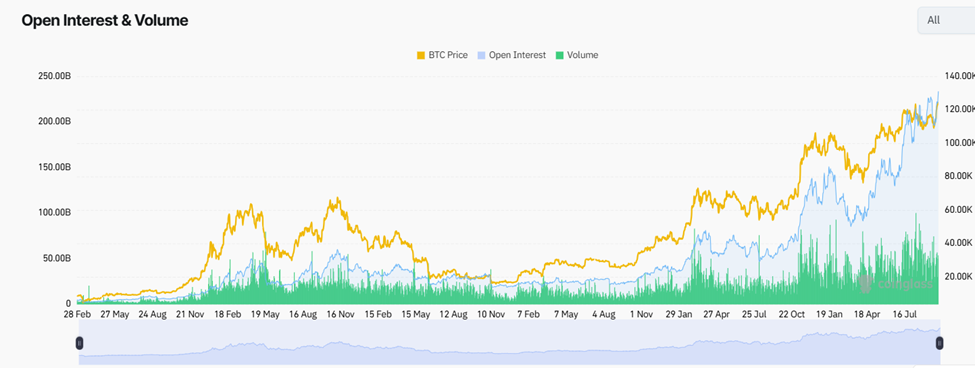Viewport: 975px width, 368px height.
Task: Click the mini overview chart in range slider
Action: [509, 343]
